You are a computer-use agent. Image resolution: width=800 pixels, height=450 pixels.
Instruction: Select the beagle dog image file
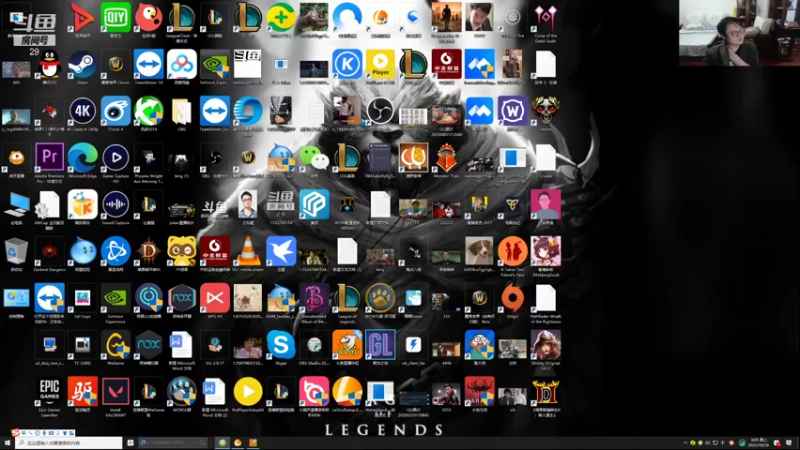(479, 251)
